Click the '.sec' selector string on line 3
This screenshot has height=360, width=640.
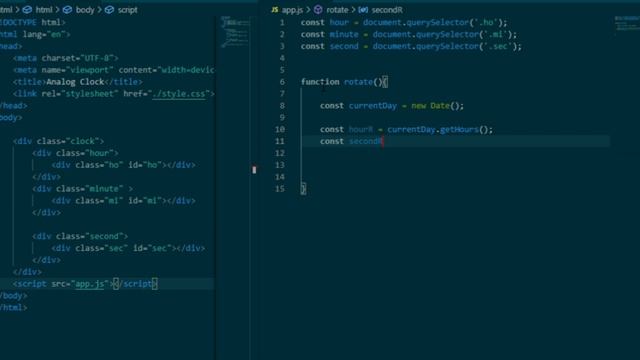pyautogui.click(x=497, y=46)
